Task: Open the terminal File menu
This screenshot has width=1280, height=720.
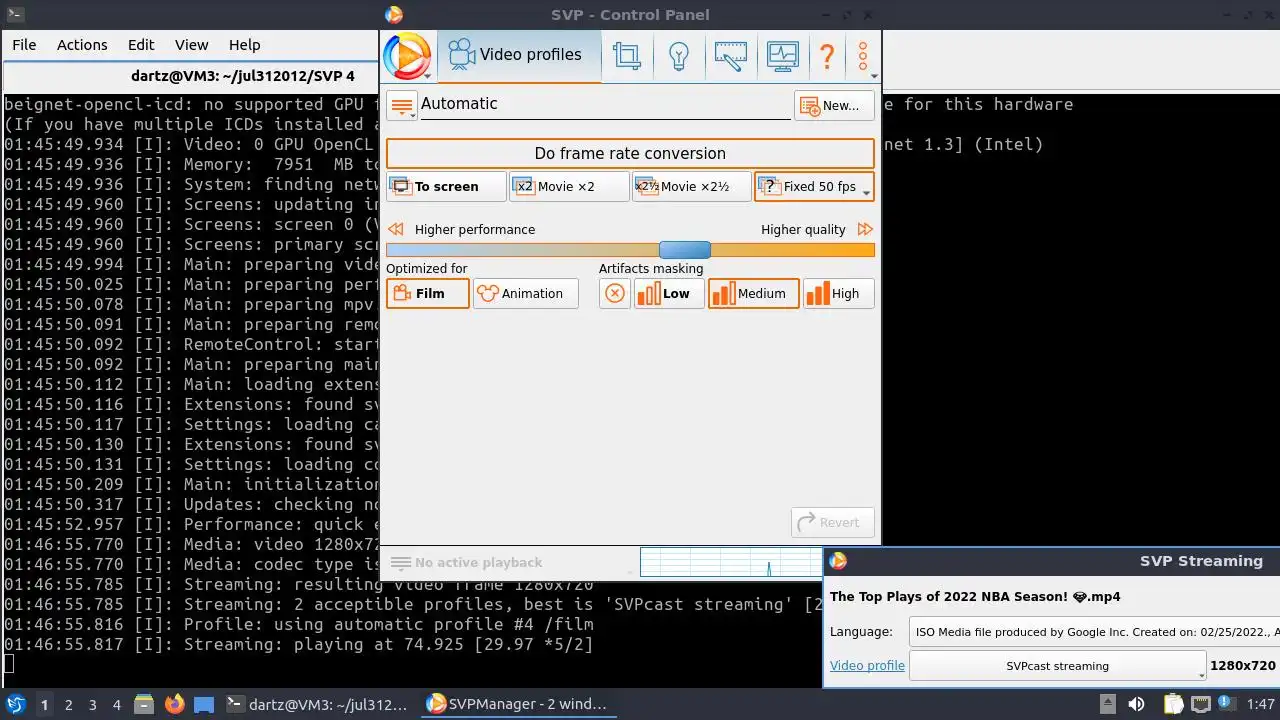Action: point(24,45)
